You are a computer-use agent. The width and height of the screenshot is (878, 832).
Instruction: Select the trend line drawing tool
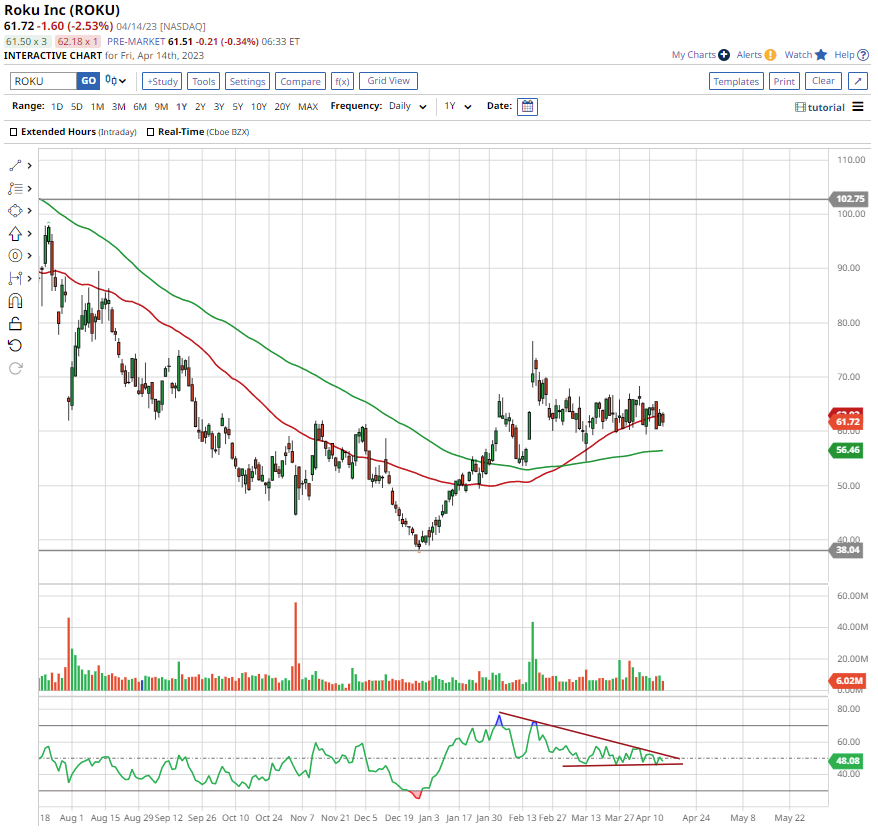15,166
